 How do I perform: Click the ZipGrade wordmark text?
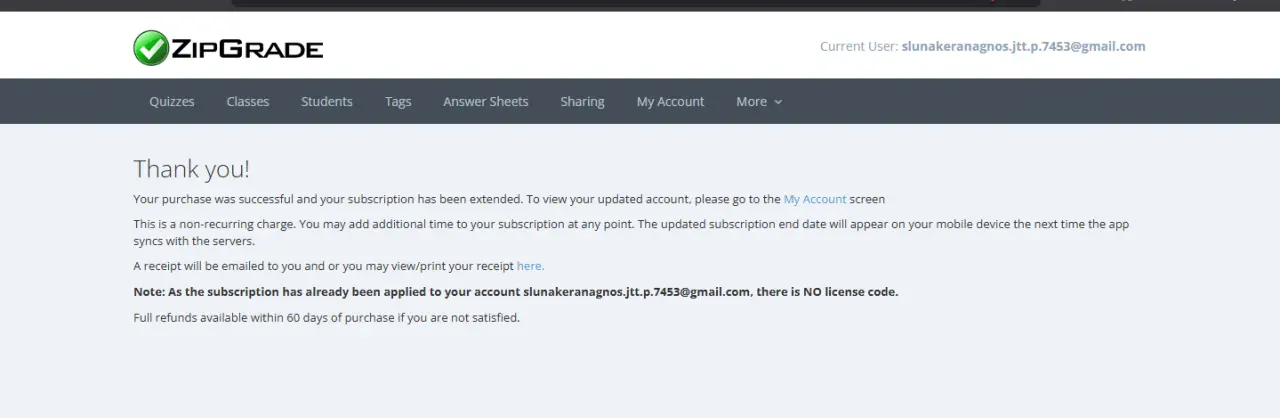pyautogui.click(x=248, y=48)
